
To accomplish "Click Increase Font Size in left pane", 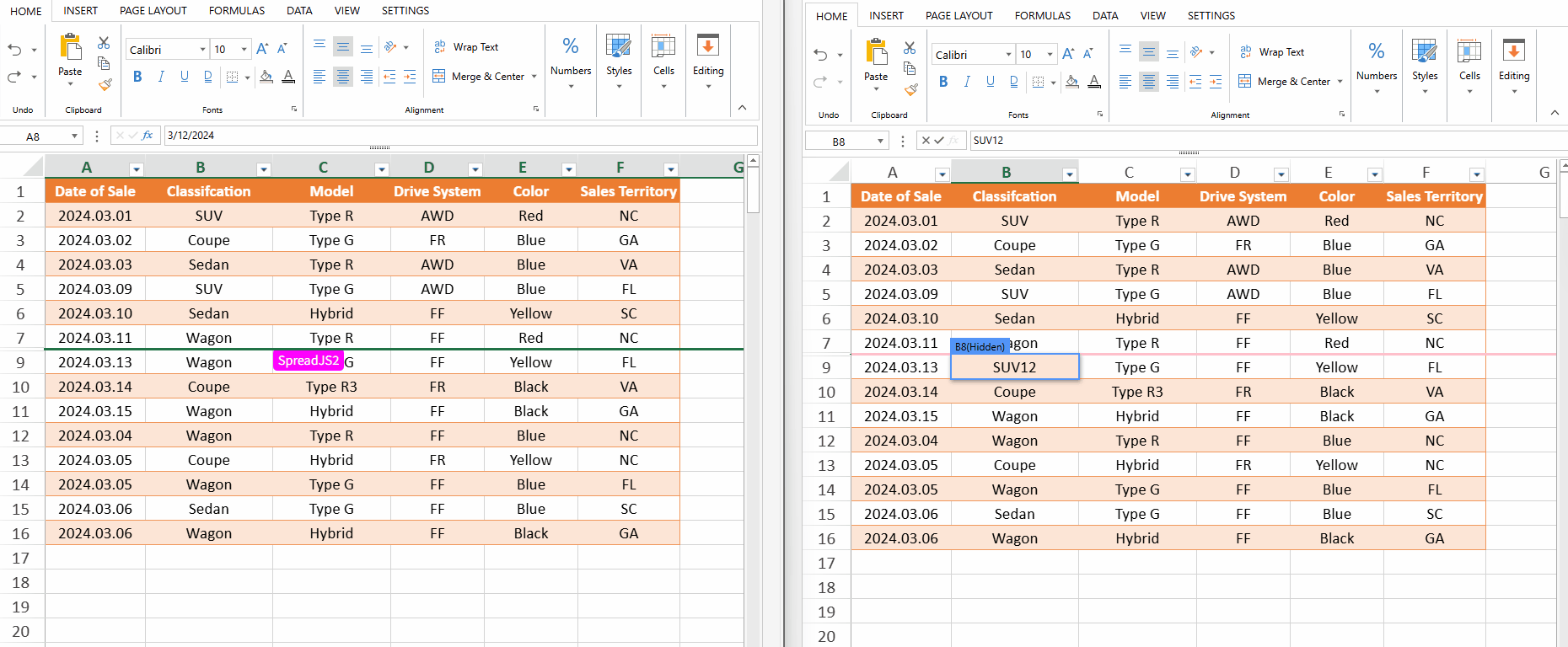I will pos(262,49).
